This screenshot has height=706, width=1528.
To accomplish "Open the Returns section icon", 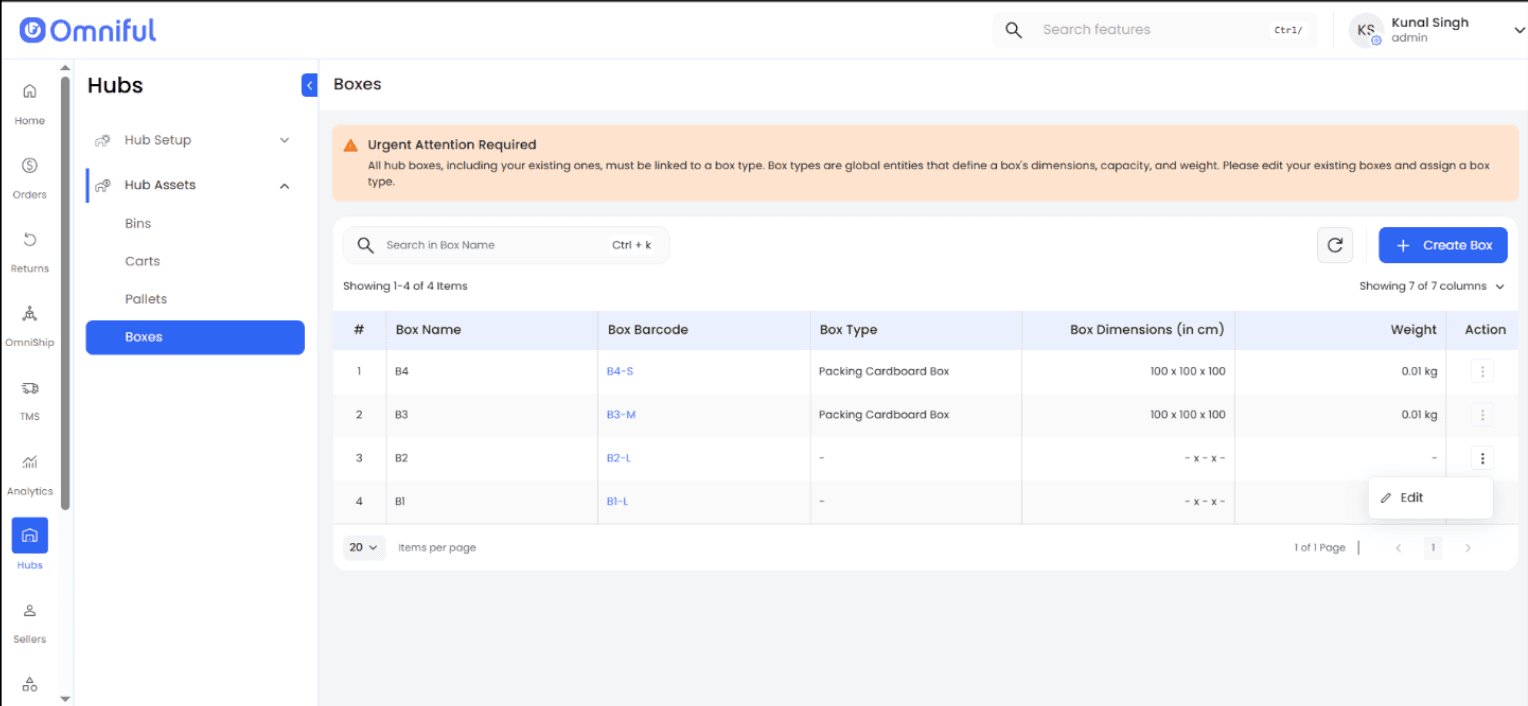I will point(30,240).
